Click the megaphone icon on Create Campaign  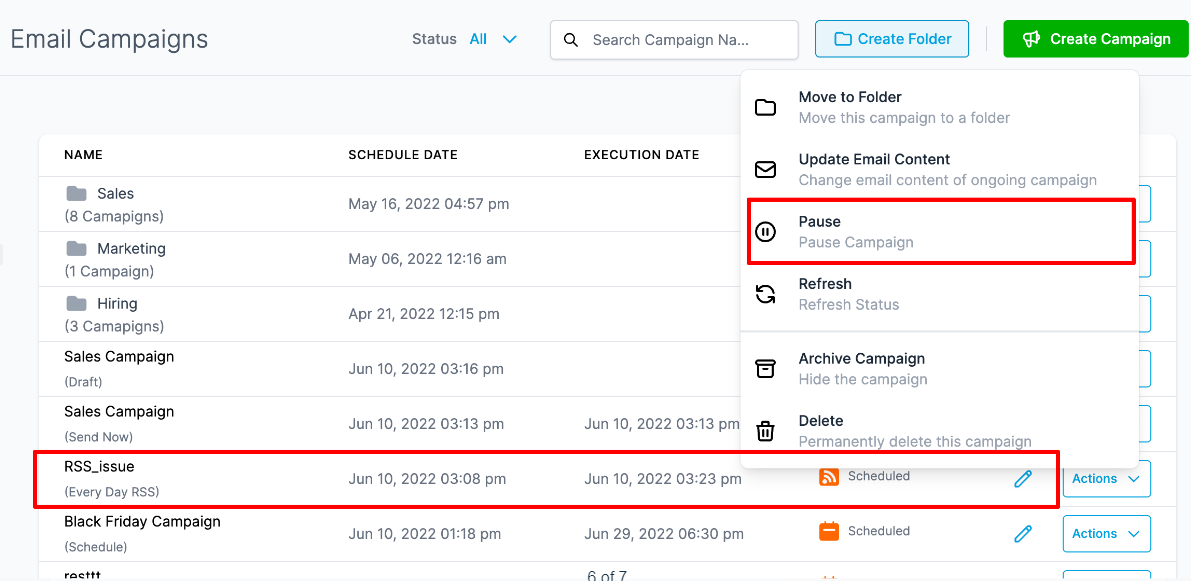pos(1031,39)
